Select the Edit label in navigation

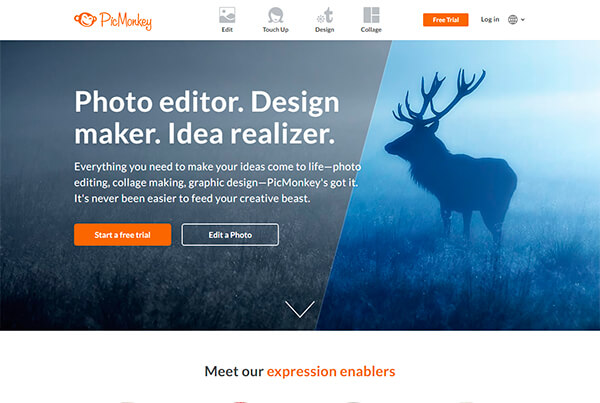click(227, 29)
